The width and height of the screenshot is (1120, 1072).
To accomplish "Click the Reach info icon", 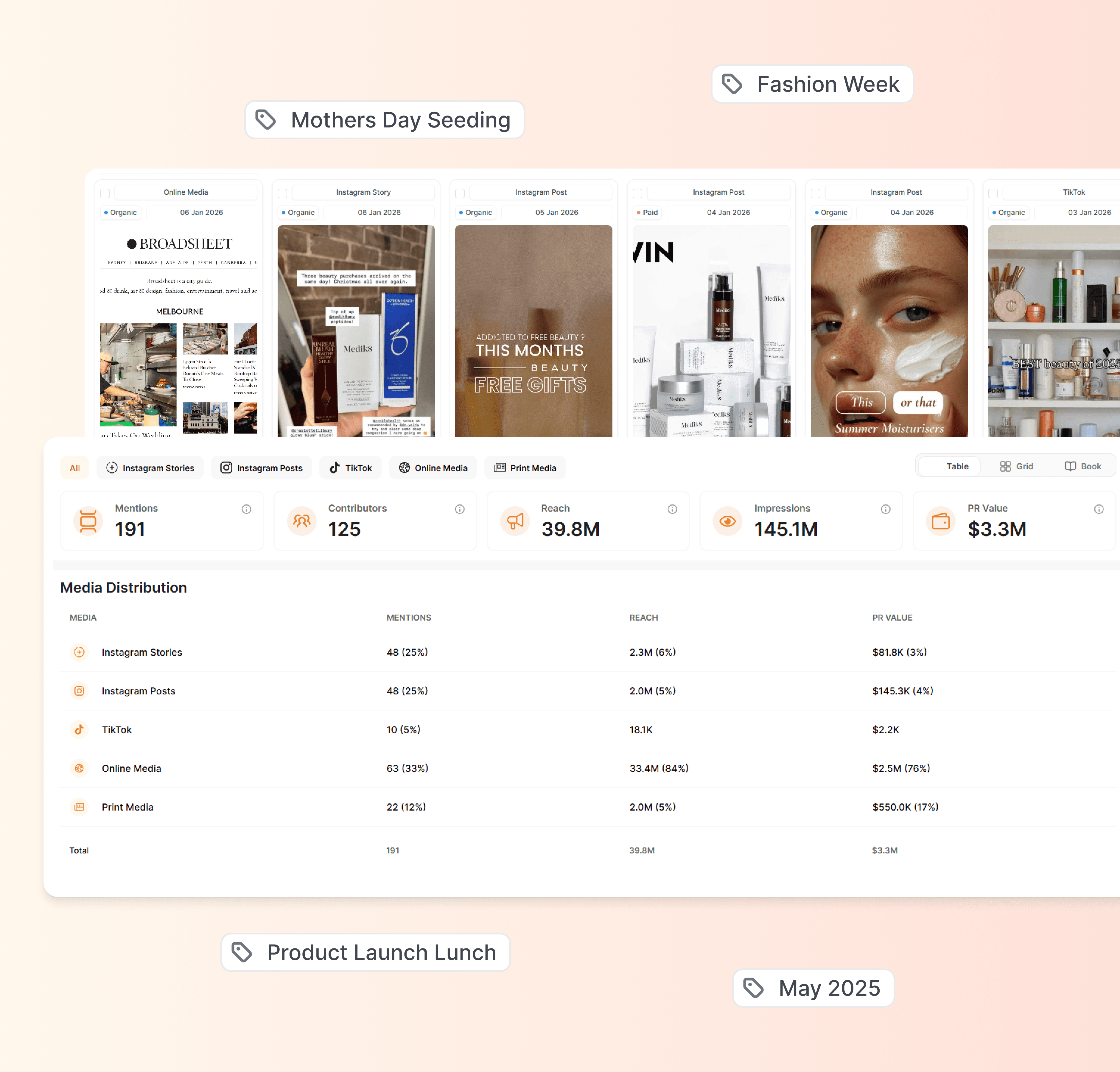I will click(672, 509).
